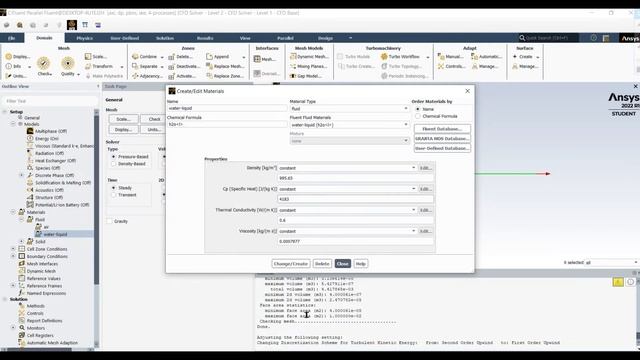Click the Combine zones icon
The width and height of the screenshot is (640, 360).
point(135,56)
